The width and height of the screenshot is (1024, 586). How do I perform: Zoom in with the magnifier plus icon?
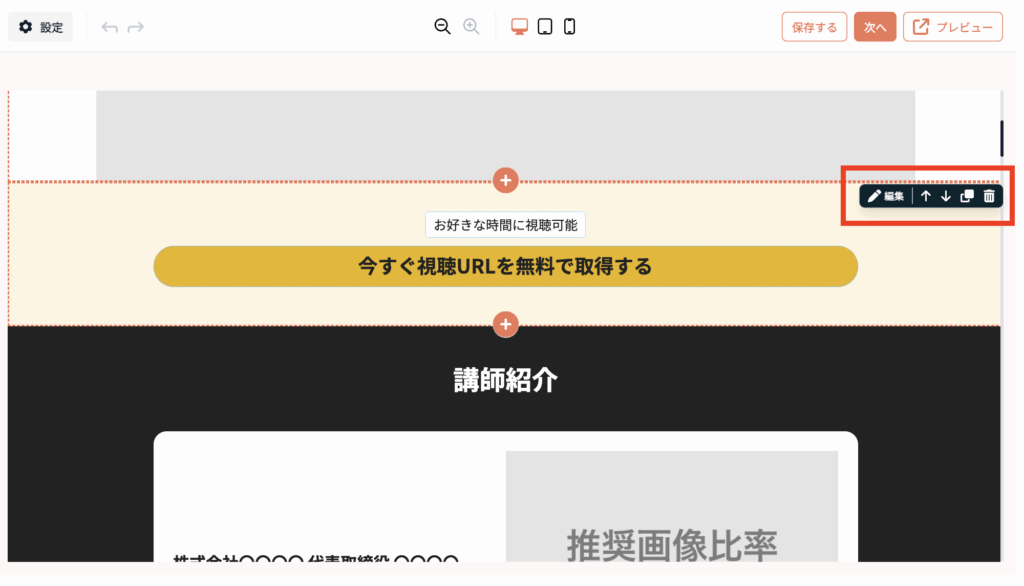471,27
